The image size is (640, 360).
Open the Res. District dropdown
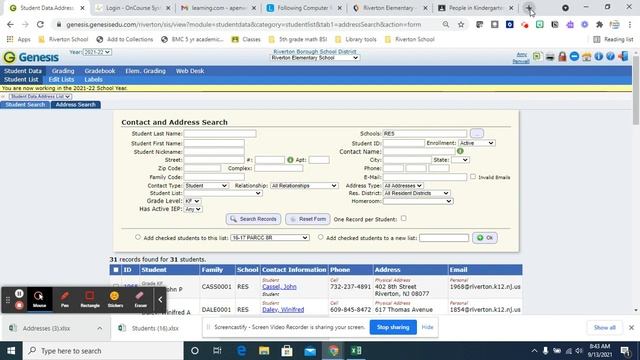pos(416,193)
